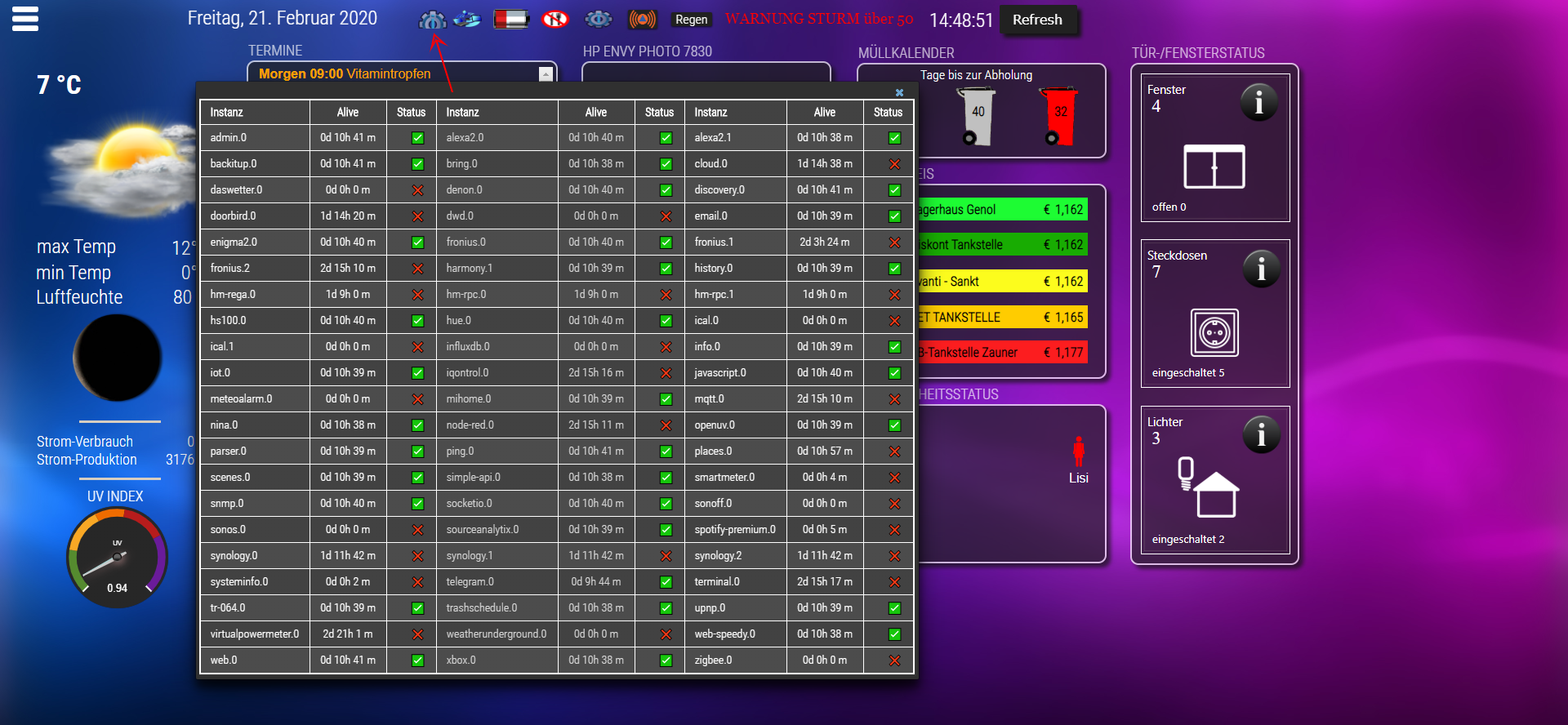This screenshot has height=725, width=1568.
Task: Click the Lisi presence person icon
Action: coord(1078,451)
